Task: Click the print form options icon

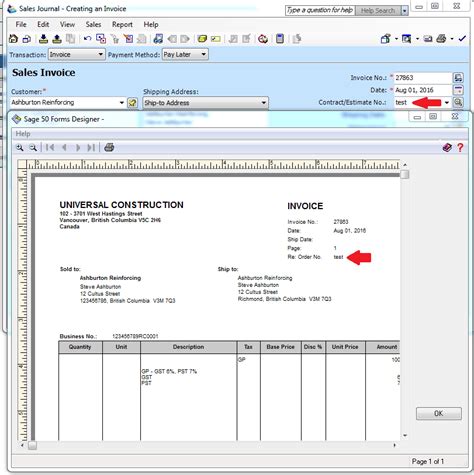Action: 386,39
